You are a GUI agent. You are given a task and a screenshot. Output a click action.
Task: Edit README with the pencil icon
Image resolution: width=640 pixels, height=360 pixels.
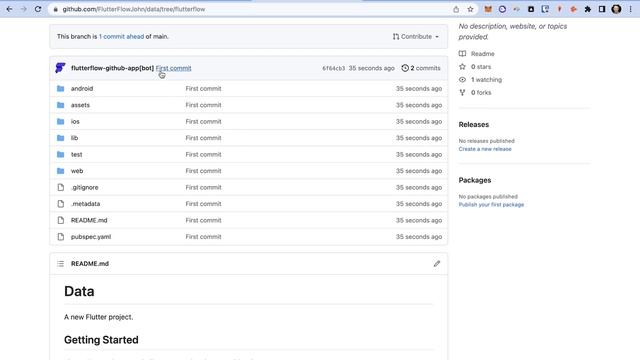point(437,264)
